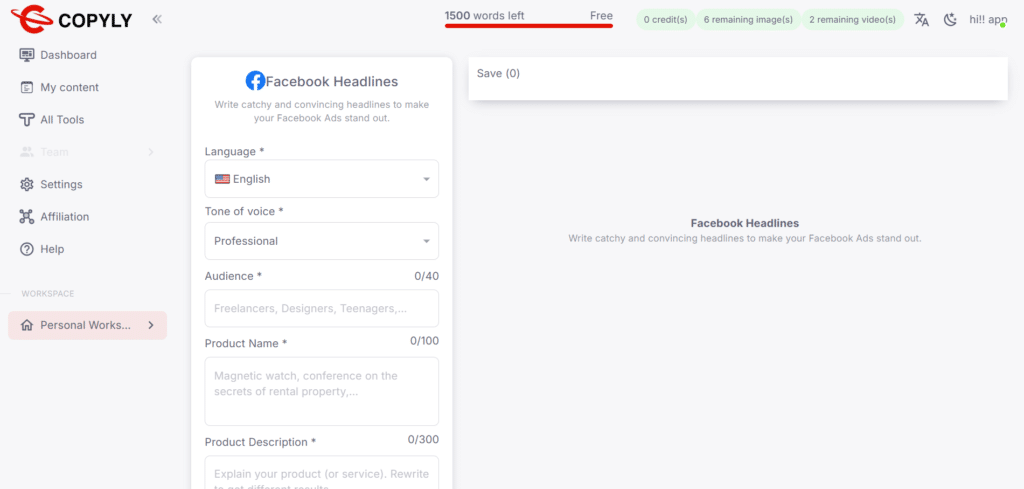The image size is (1024, 489).
Task: Click the WORKSPACE section label
Action: pos(48,294)
